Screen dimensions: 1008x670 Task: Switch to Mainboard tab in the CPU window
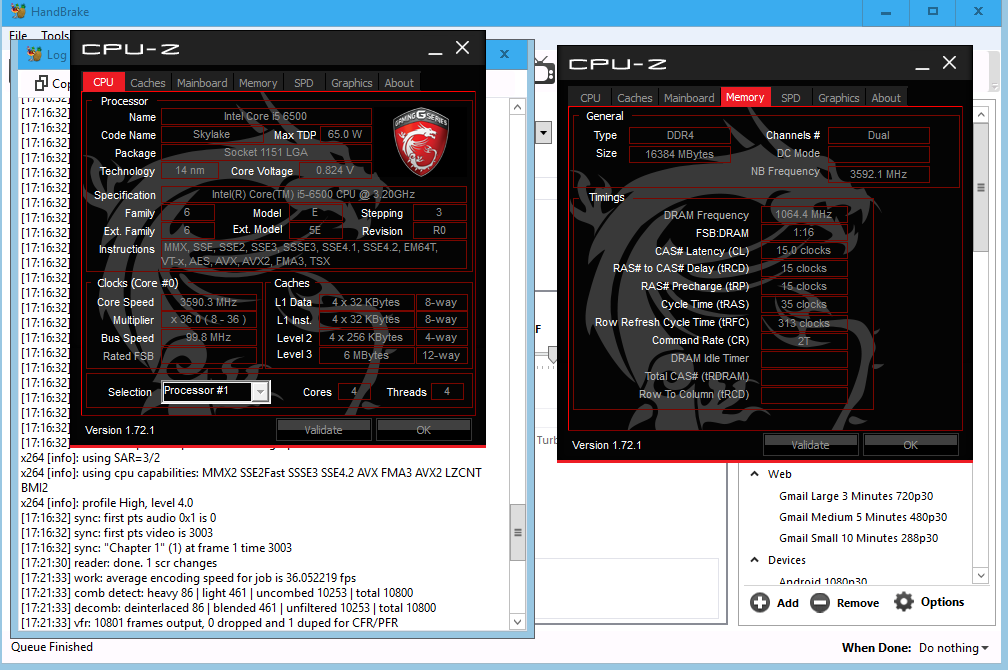pyautogui.click(x=202, y=83)
